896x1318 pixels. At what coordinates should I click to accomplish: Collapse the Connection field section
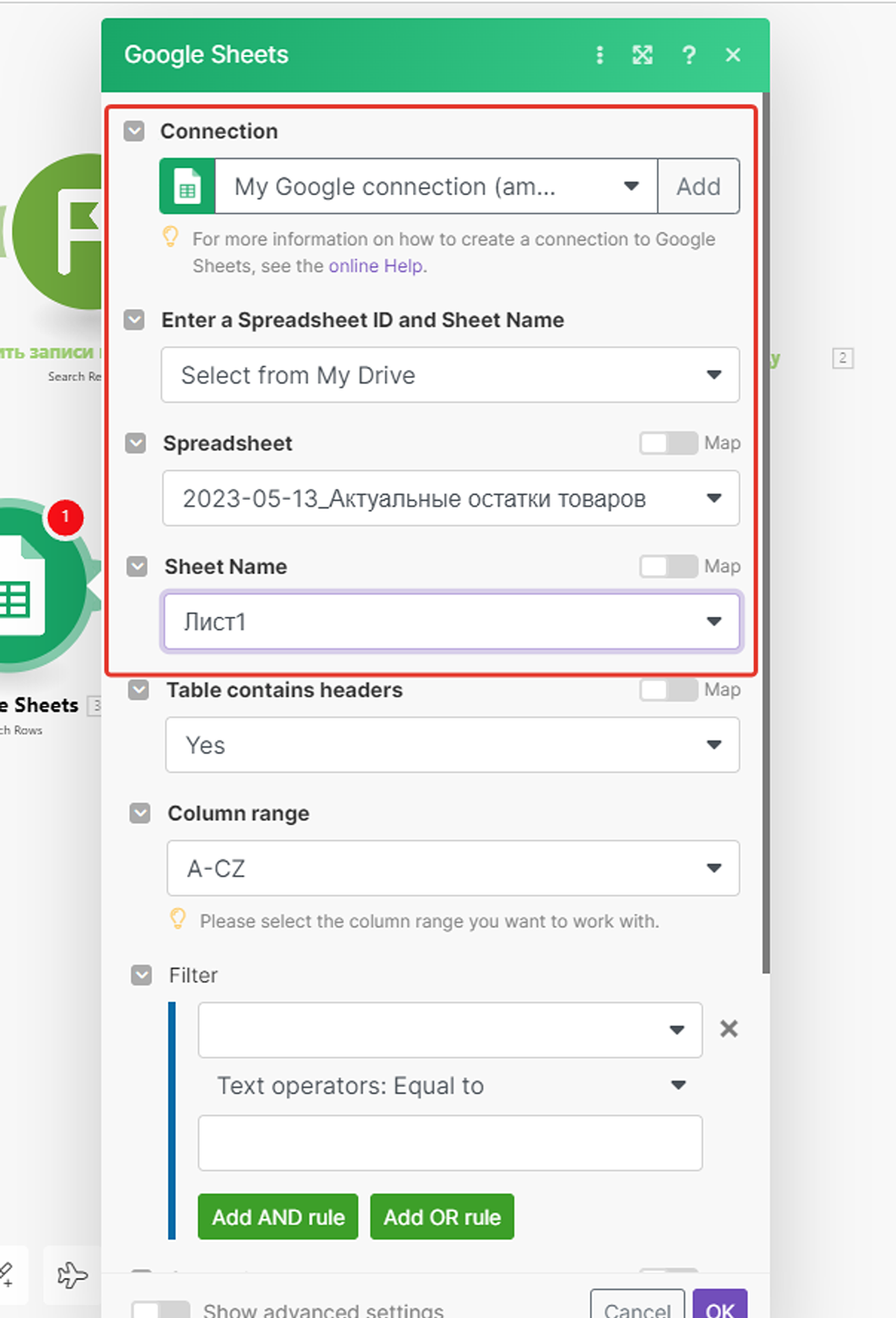pos(134,131)
